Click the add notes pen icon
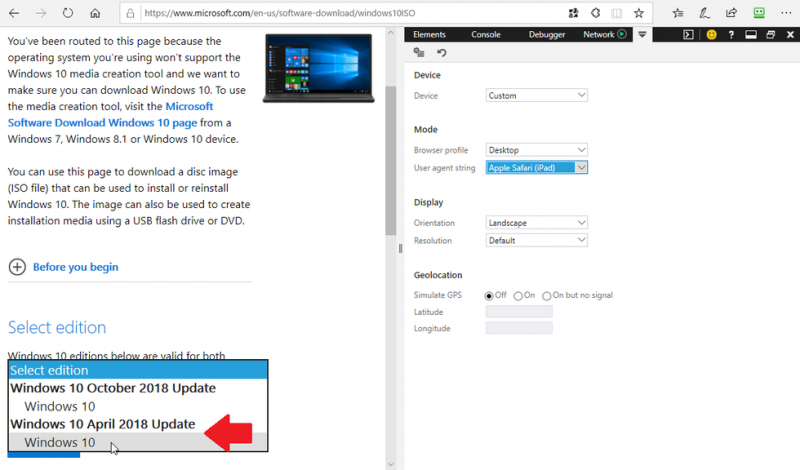 (x=705, y=13)
